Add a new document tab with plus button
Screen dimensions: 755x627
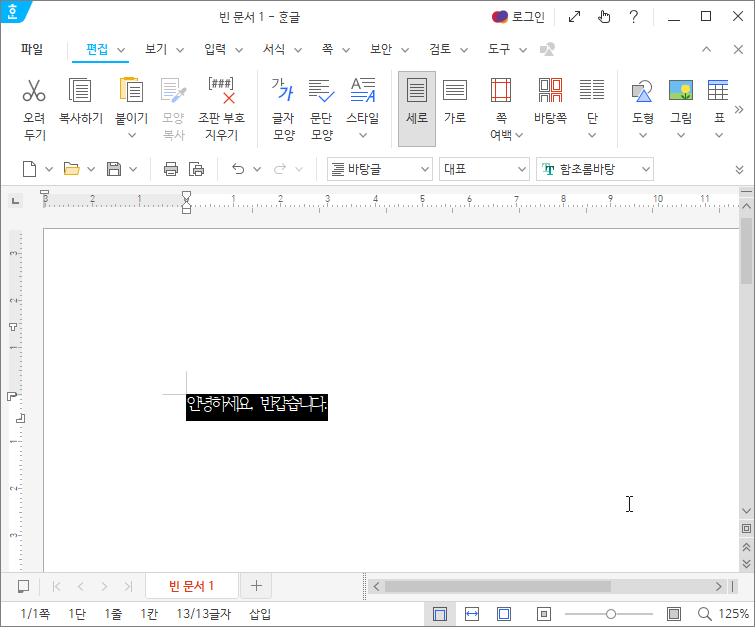[256, 586]
